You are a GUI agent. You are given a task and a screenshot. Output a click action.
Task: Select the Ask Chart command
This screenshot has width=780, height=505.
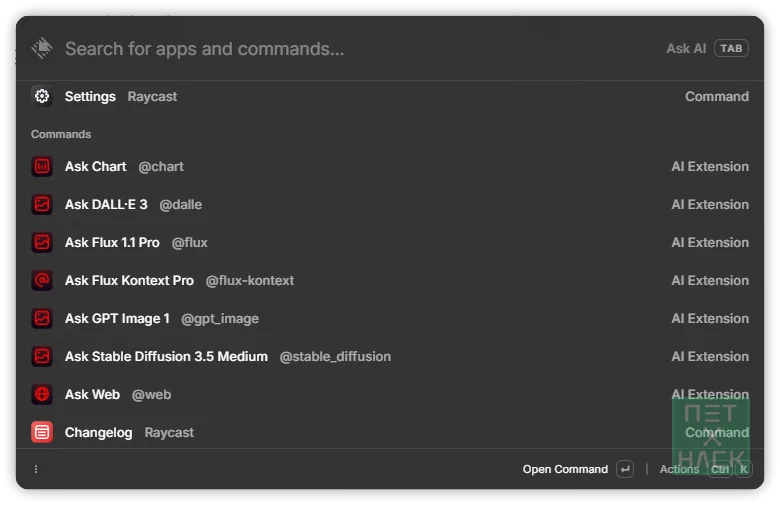point(390,166)
